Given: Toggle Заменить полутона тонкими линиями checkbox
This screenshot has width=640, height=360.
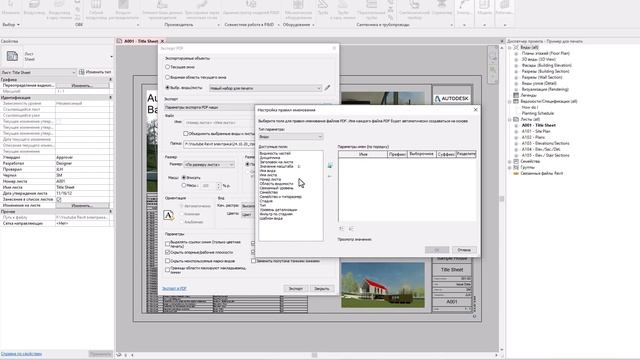Looking at the screenshot, I should (x=253, y=261).
